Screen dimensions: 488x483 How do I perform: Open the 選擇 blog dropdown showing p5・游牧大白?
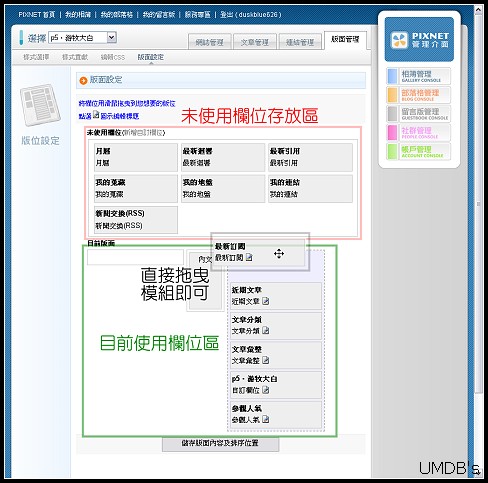point(82,38)
